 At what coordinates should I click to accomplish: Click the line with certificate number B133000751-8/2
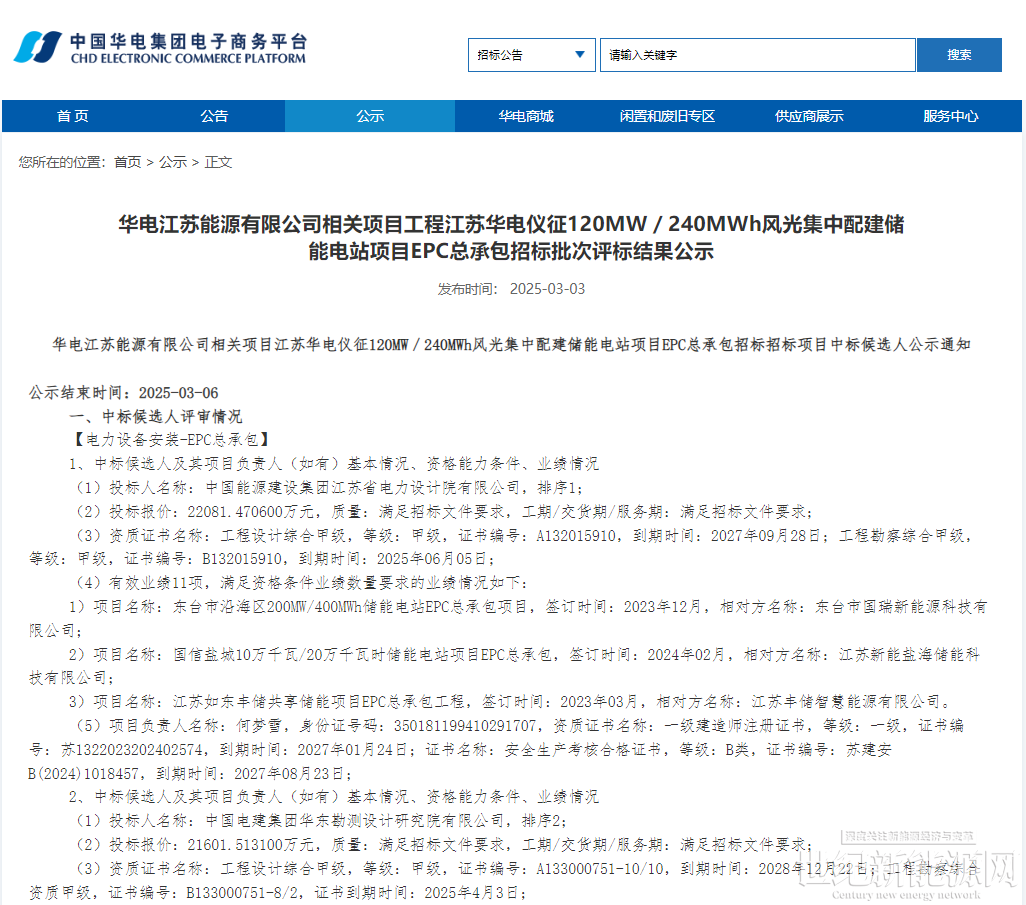tap(277, 893)
